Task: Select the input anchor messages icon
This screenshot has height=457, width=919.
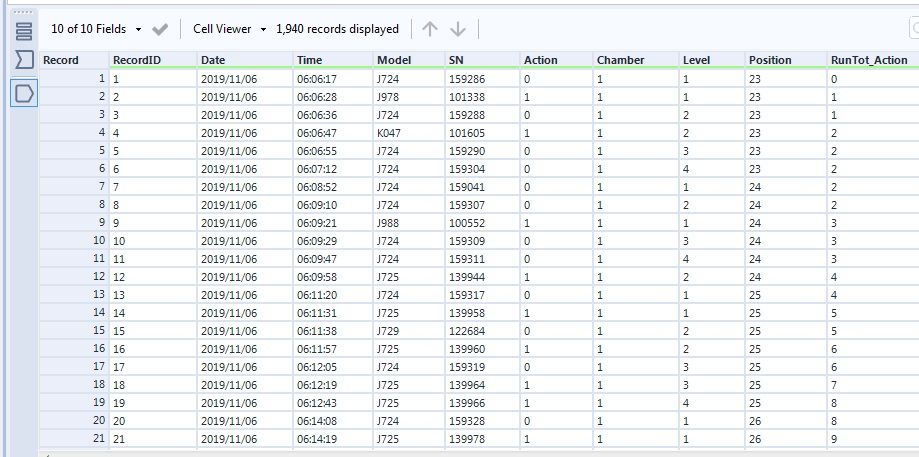Action: (x=23, y=60)
